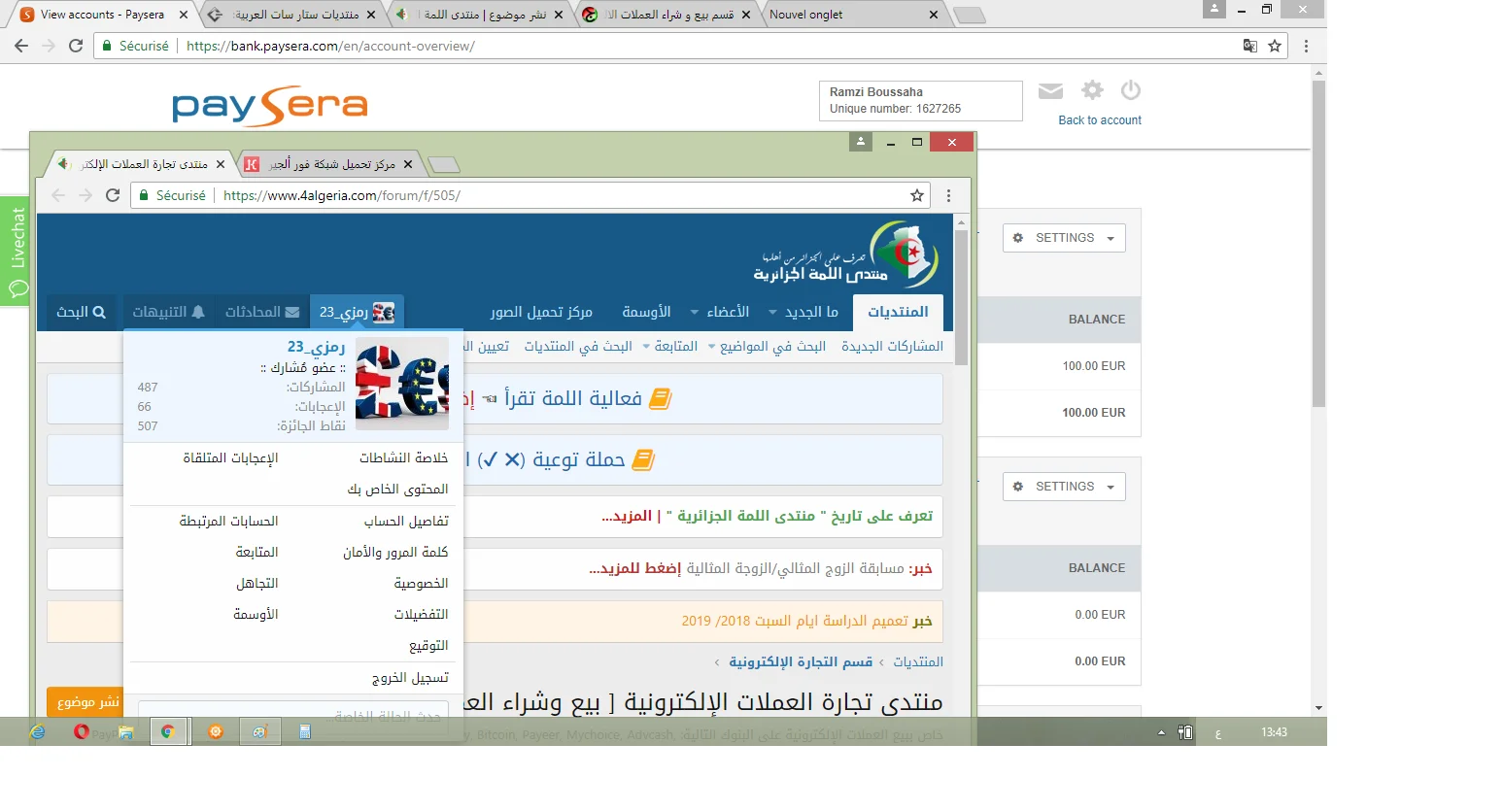Expand the second account SETTINGS dropdown
Viewport: 1504px width, 812px height.
[1064, 487]
